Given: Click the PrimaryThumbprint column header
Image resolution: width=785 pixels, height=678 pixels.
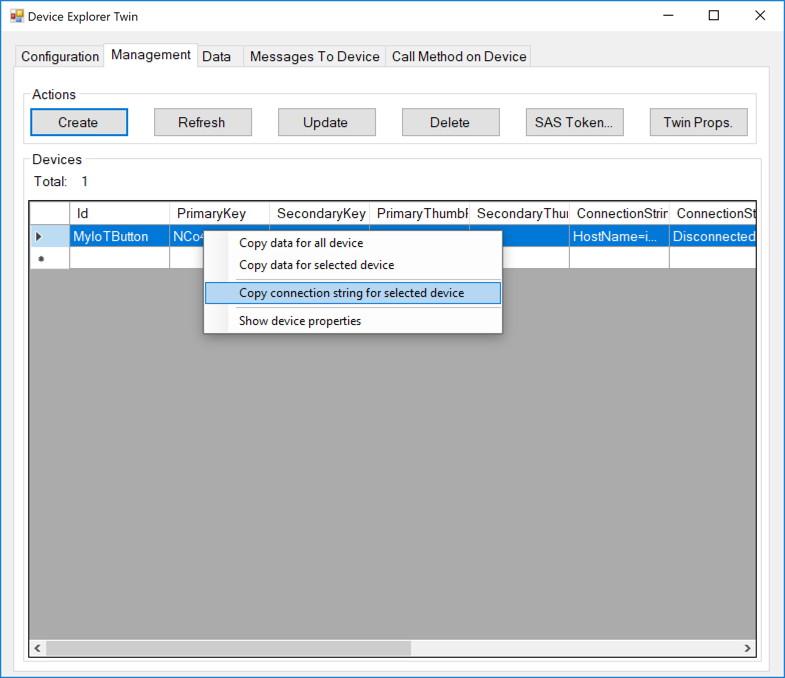Looking at the screenshot, I should (420, 213).
